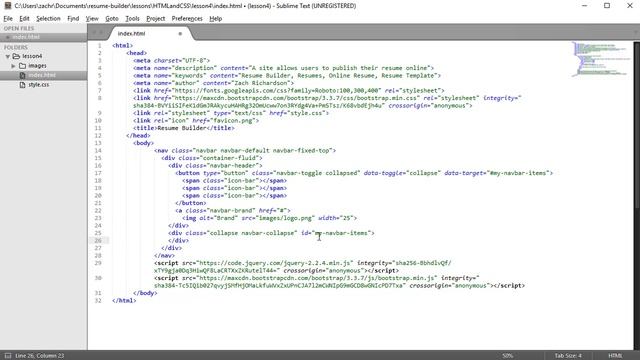Open the HTML syntax selector in status bar
The height and width of the screenshot is (360, 640).
(615, 356)
